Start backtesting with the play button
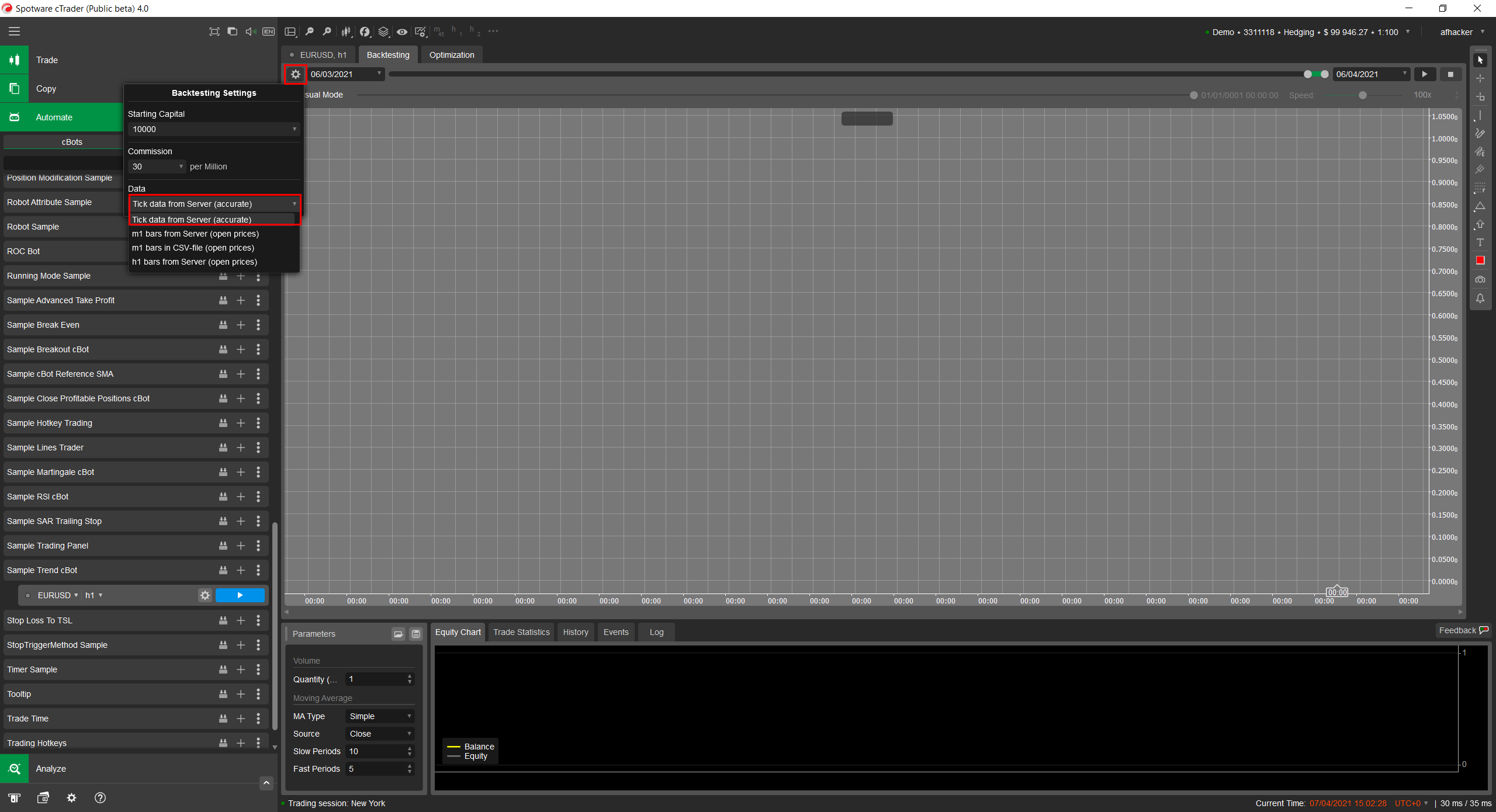This screenshot has width=1496, height=812. pyautogui.click(x=1425, y=74)
